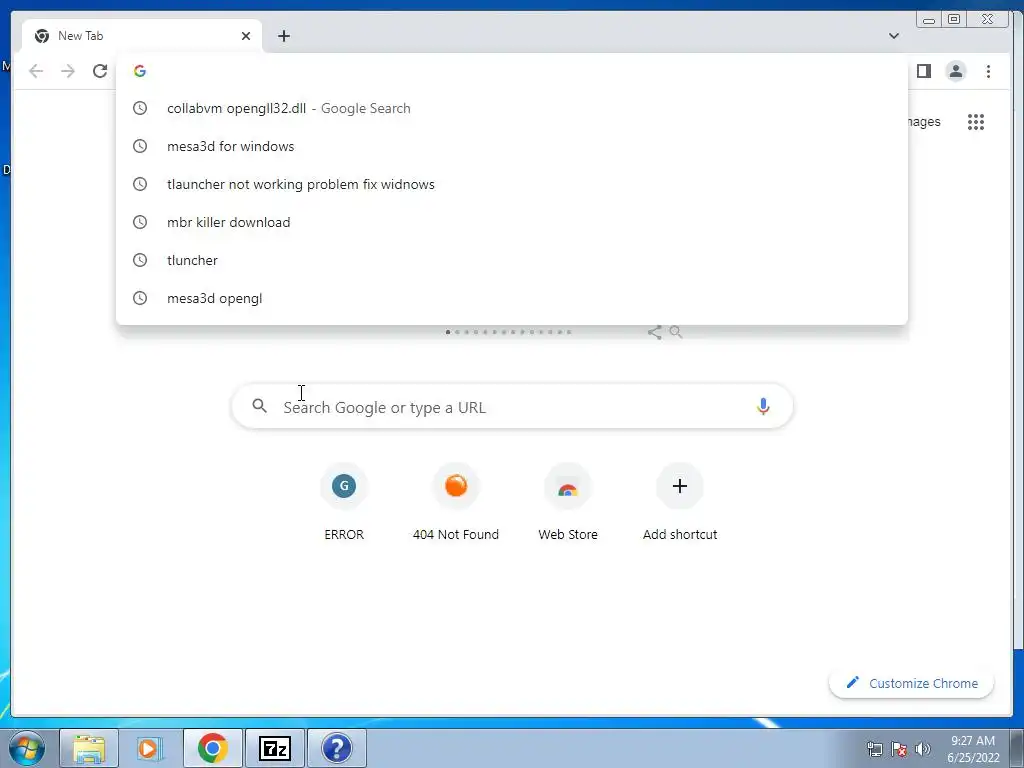Click the Search Google or type a URL box
1024x768 pixels.
click(x=513, y=406)
